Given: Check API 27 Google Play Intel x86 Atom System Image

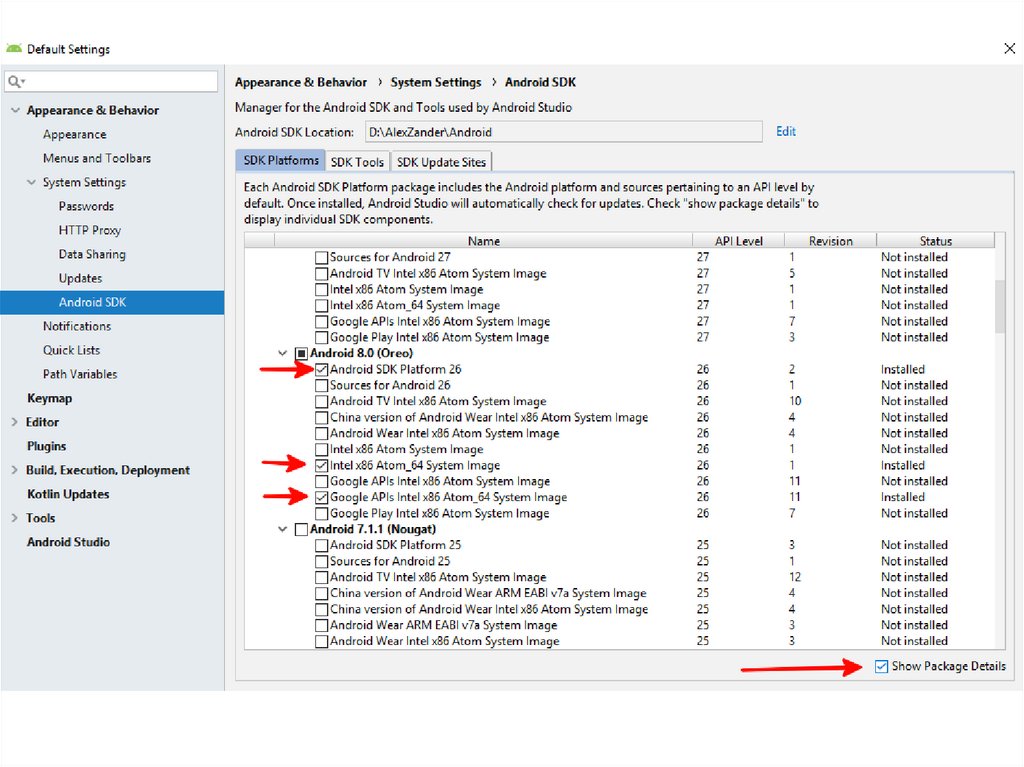Looking at the screenshot, I should tap(321, 338).
